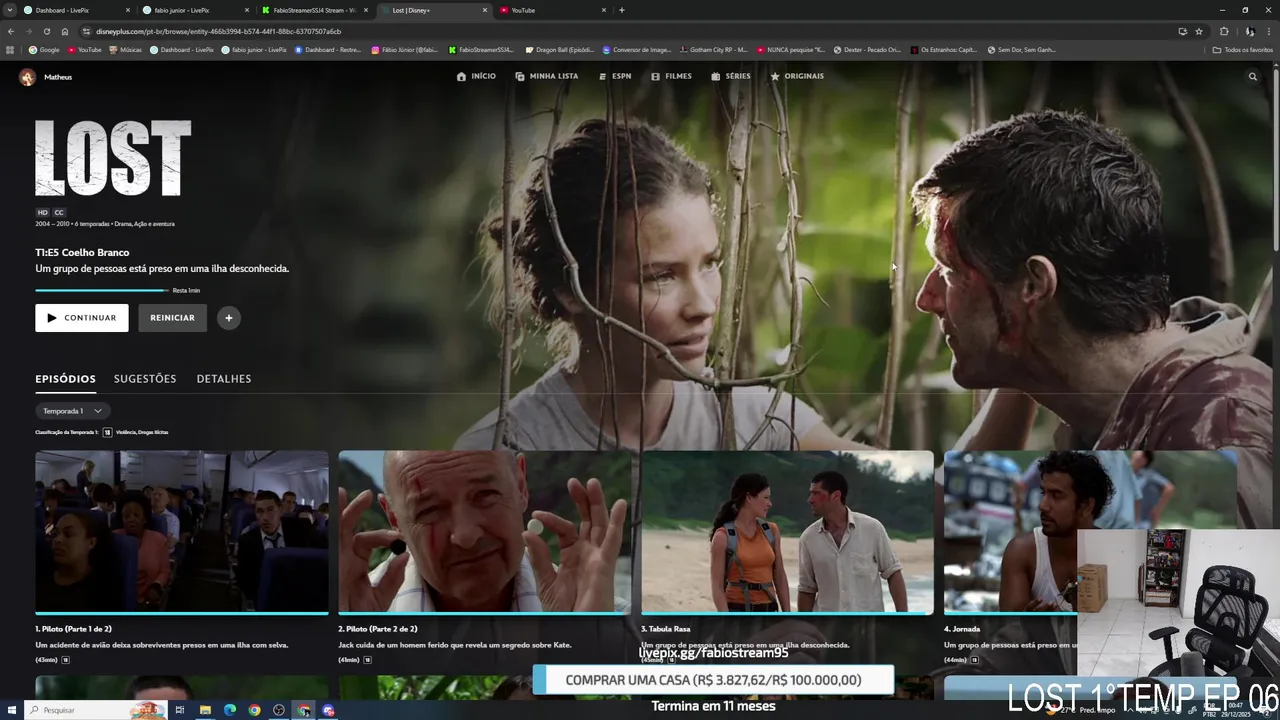
Task: Open Filmes in the top navigation
Action: (671, 76)
